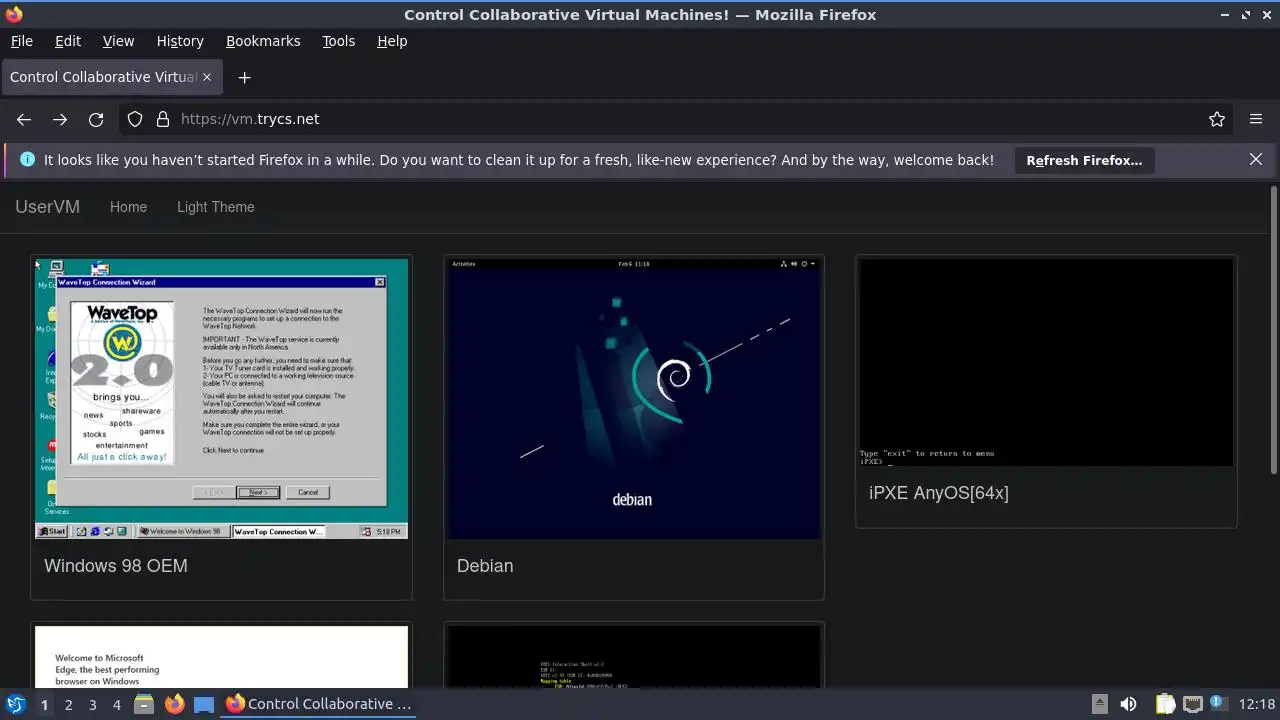Image resolution: width=1280 pixels, height=720 pixels.
Task: View site security padlock info
Action: pos(163,119)
